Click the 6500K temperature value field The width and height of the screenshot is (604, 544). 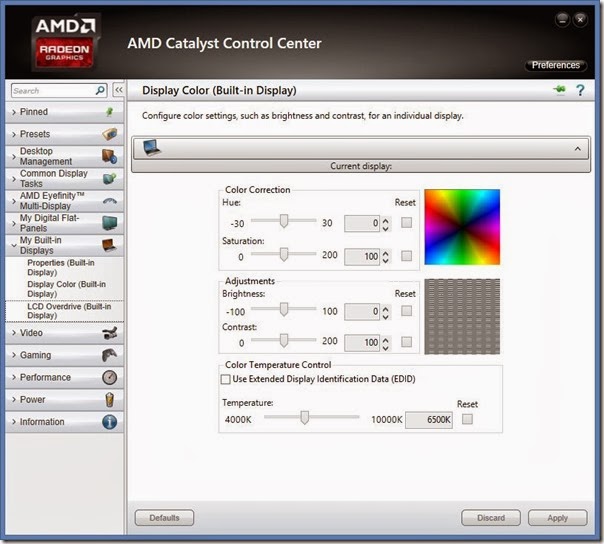coord(429,420)
